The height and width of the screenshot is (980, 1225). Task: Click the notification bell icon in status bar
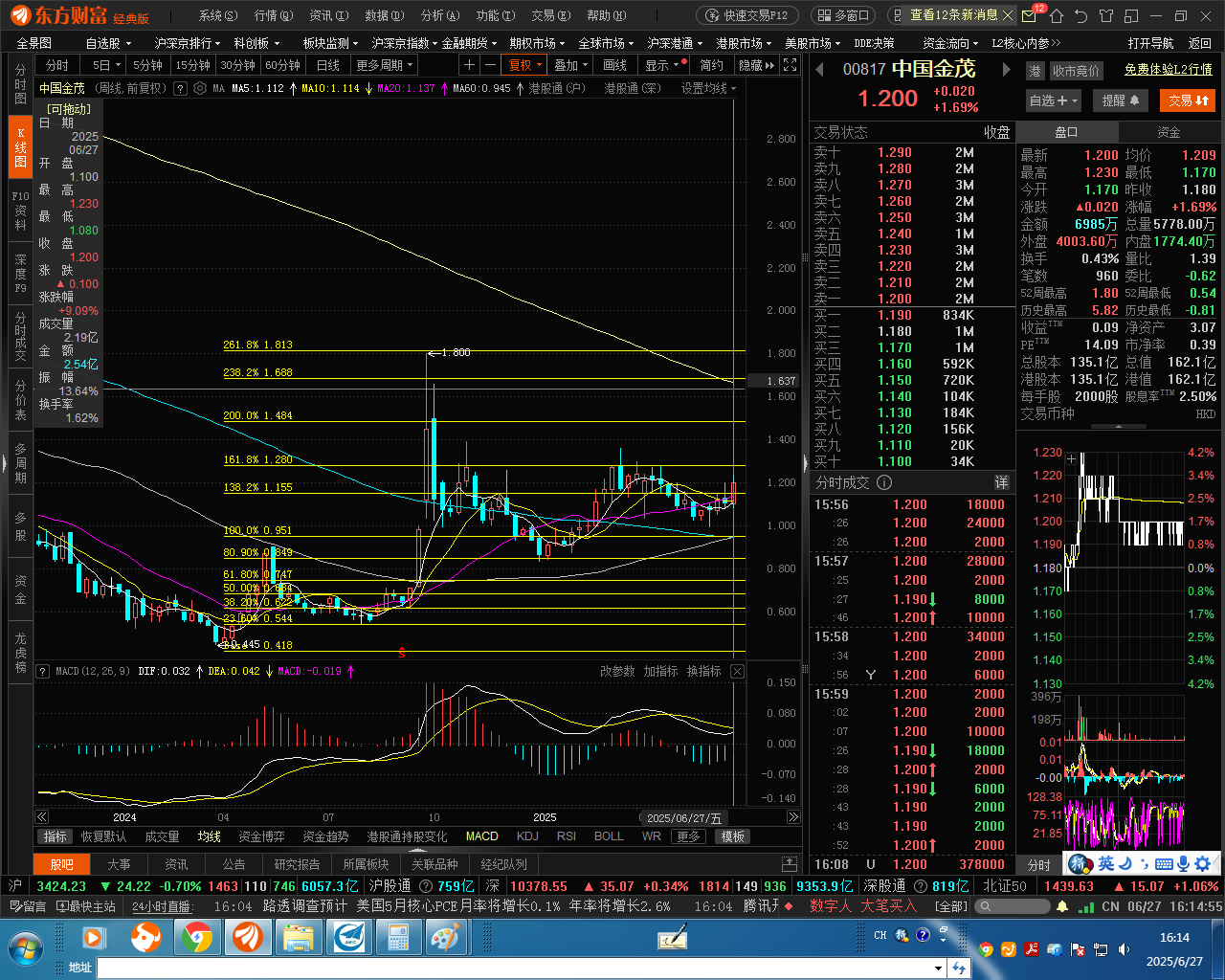(1060, 905)
